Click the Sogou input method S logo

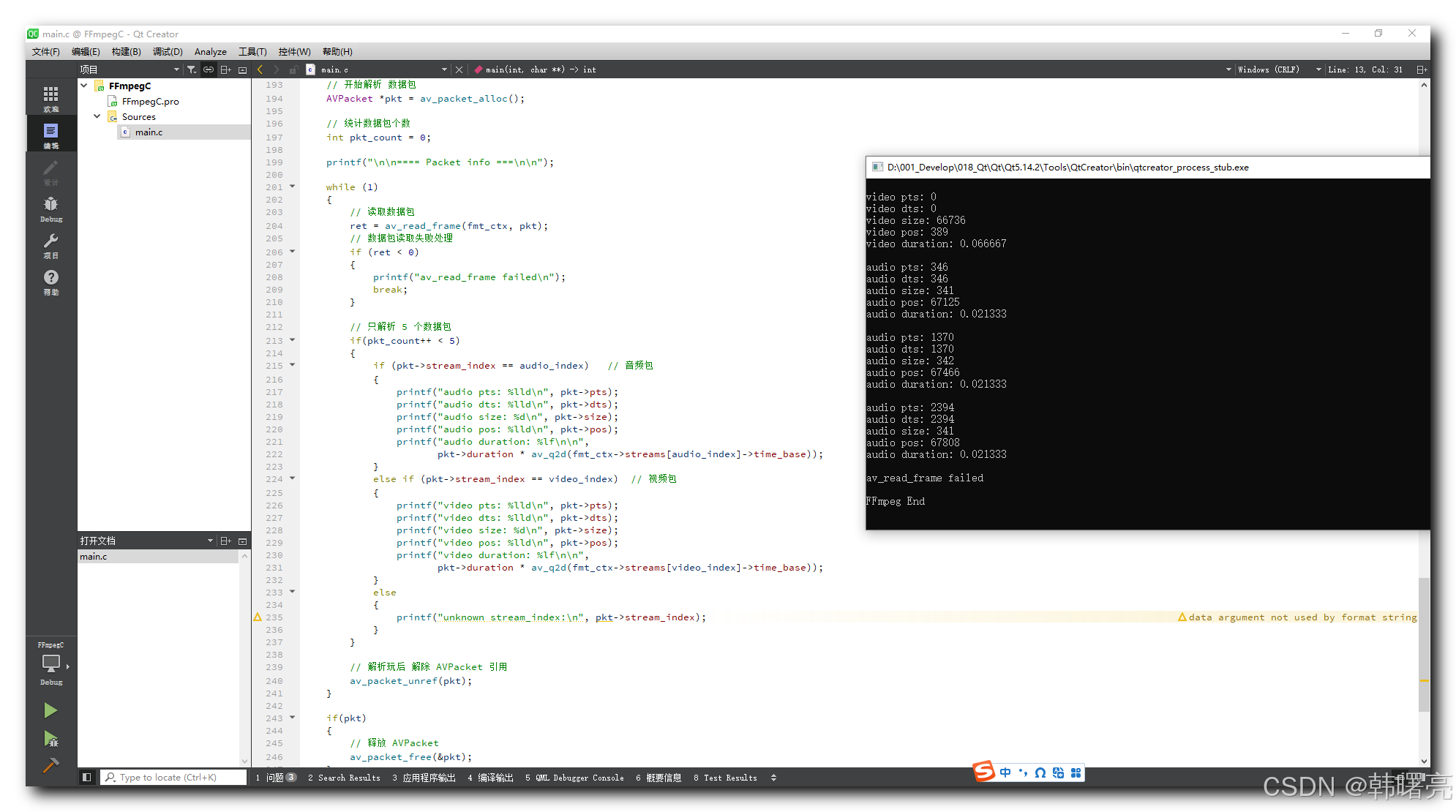click(x=984, y=771)
